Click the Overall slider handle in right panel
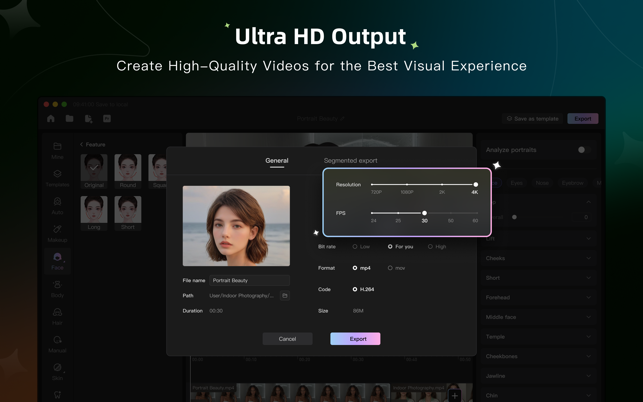 514,217
